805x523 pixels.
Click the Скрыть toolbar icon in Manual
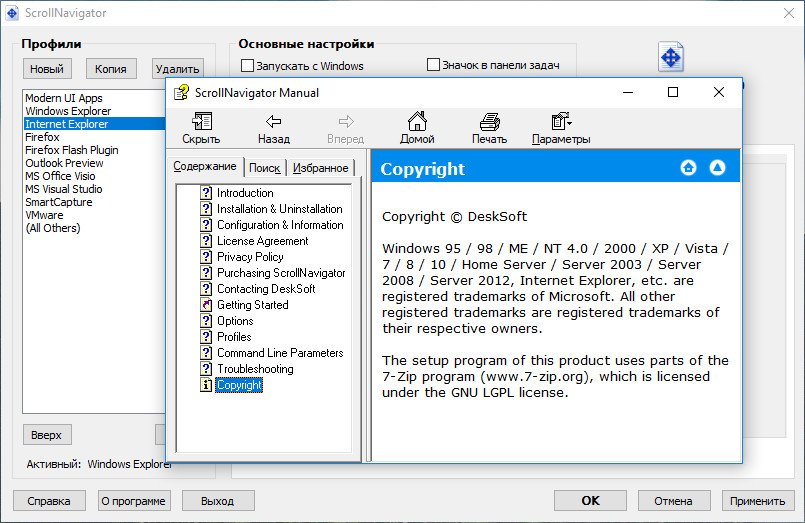(201, 122)
